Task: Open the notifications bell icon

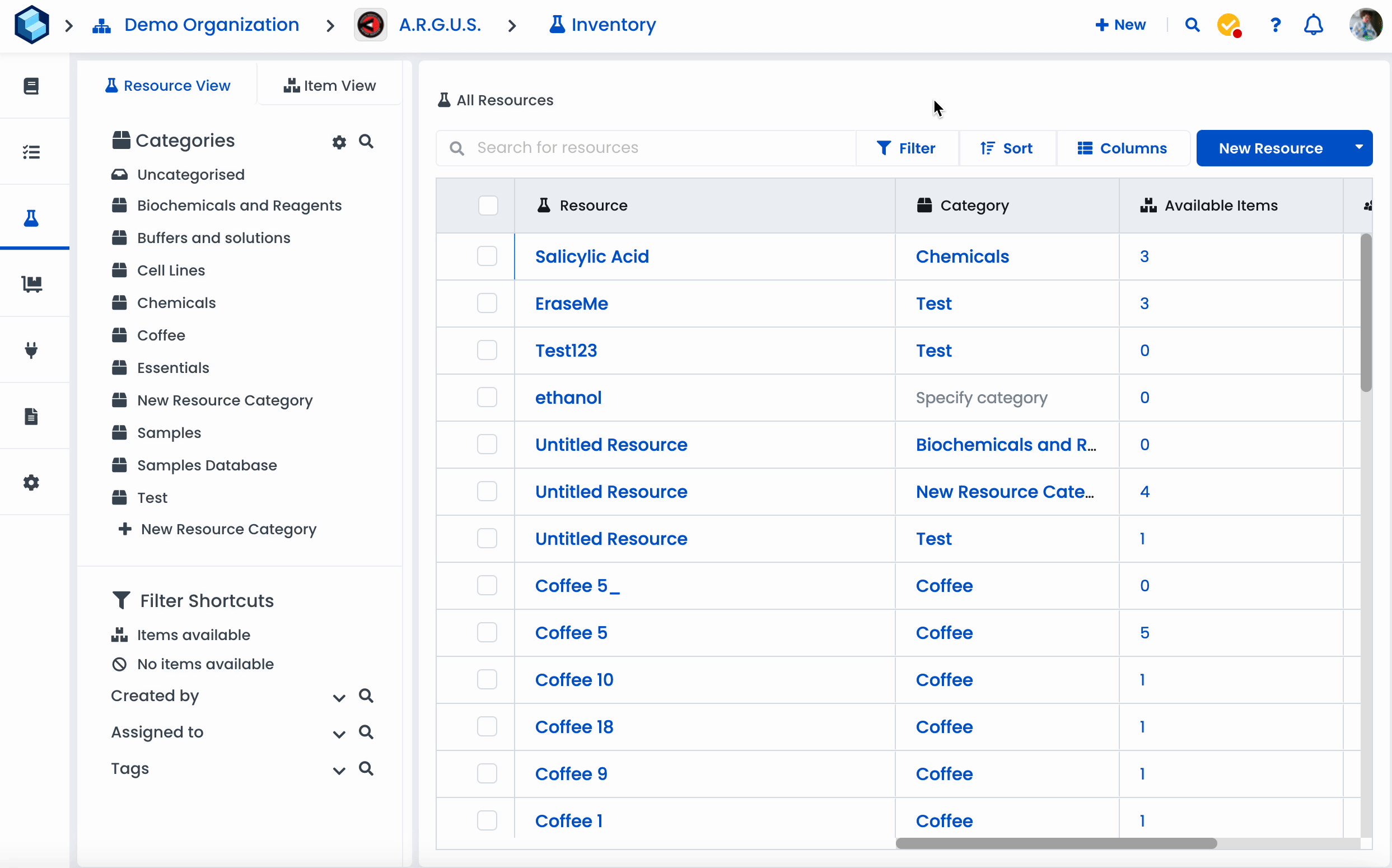Action: pos(1313,25)
